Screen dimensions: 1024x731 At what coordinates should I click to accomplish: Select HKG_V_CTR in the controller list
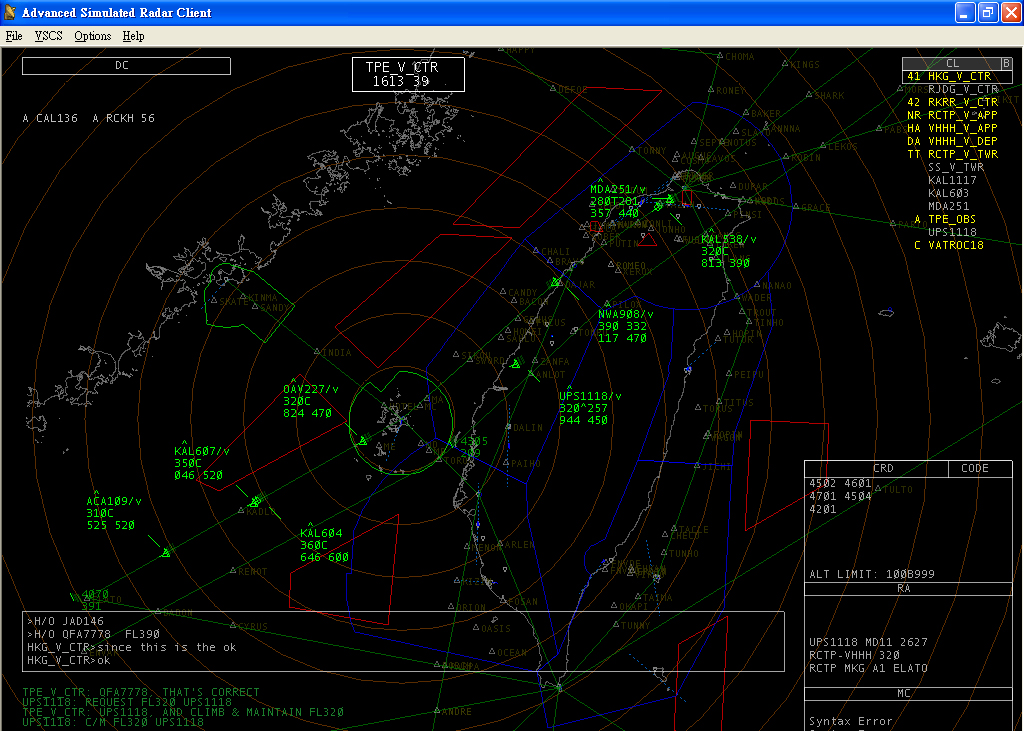(x=959, y=76)
